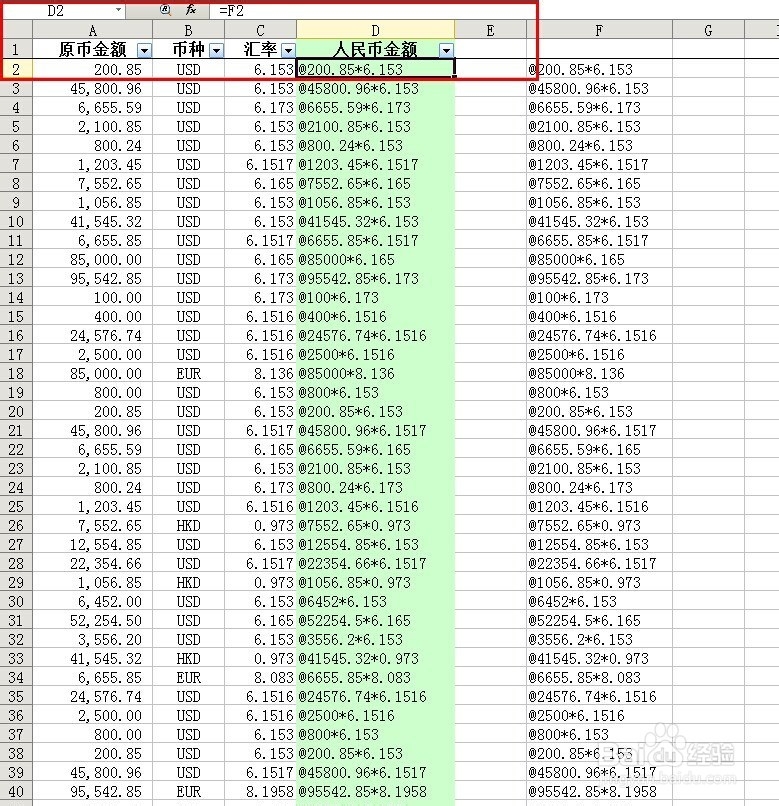Click amount 1,203.45 in row 7
This screenshot has height=806, width=779.
(93, 164)
